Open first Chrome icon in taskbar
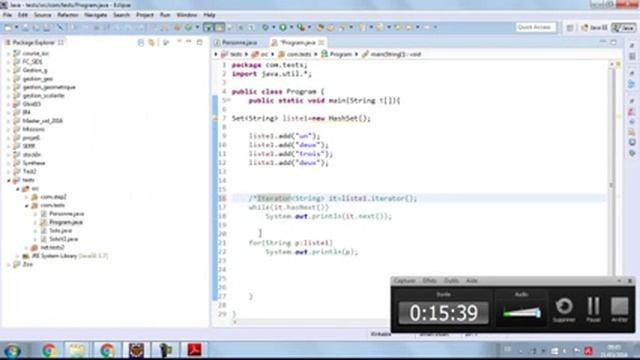 pyautogui.click(x=49, y=350)
